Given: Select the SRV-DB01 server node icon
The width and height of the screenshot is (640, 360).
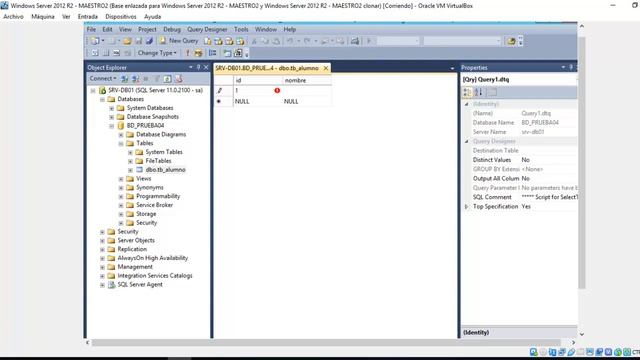Looking at the screenshot, I should coord(103,90).
